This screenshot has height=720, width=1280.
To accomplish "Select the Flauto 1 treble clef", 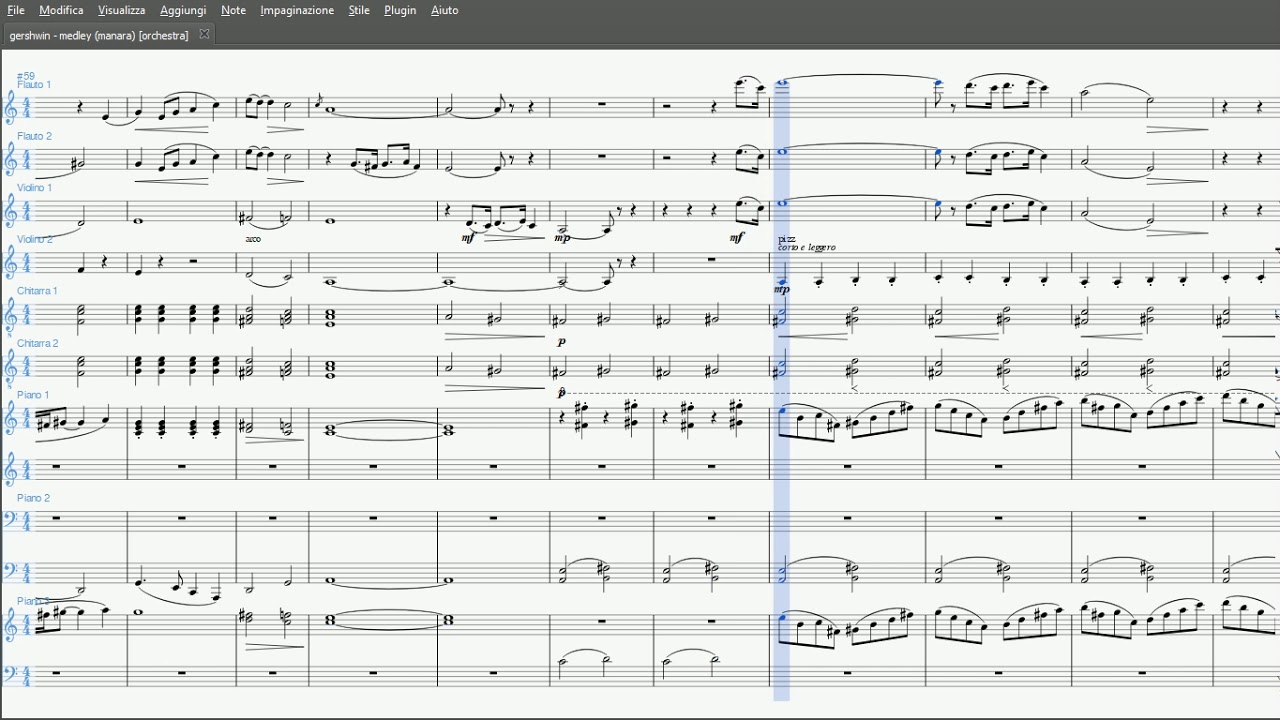I will click(x=11, y=105).
